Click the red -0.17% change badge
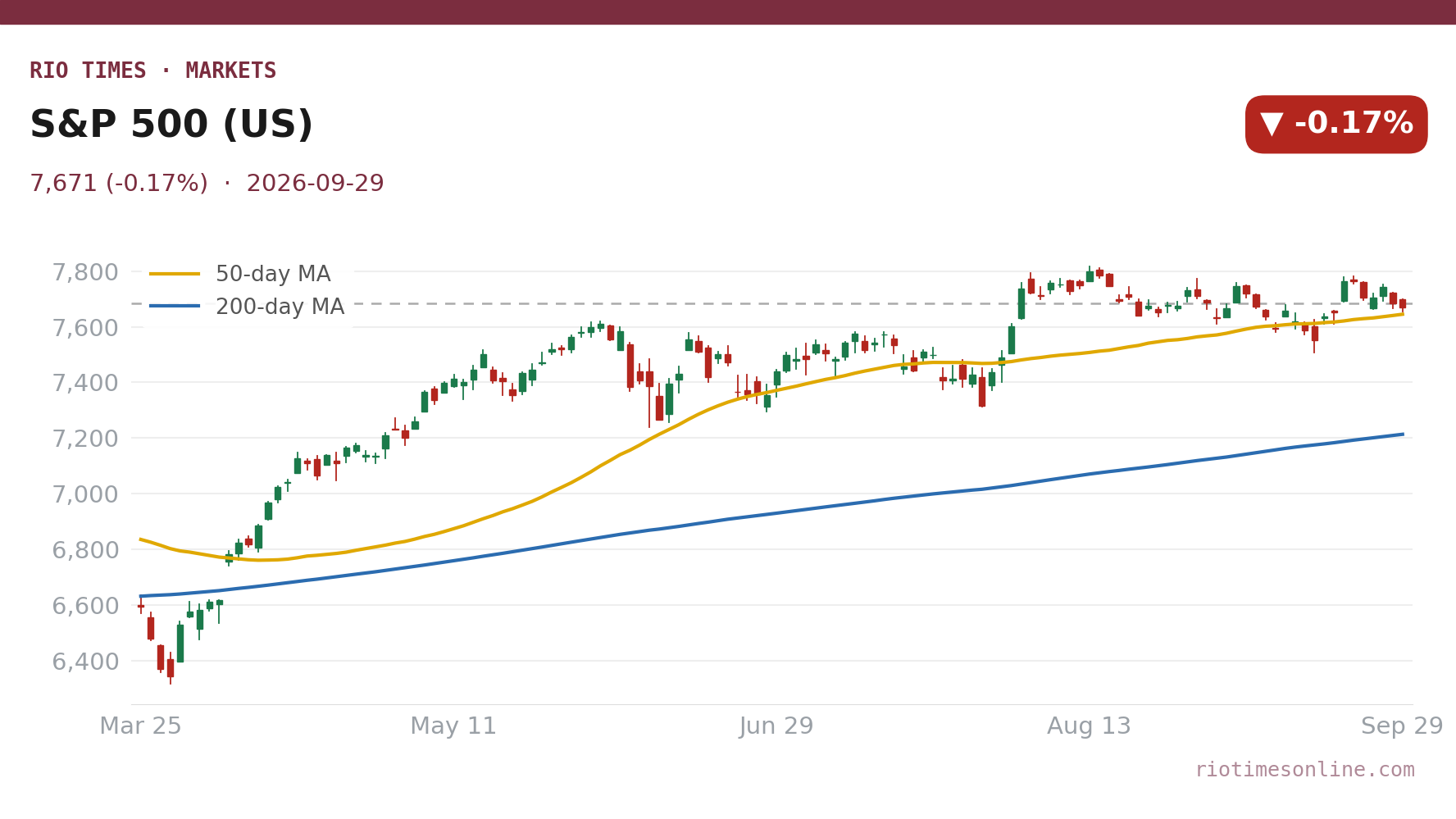Screen dimensions: 1456x819 (1336, 125)
